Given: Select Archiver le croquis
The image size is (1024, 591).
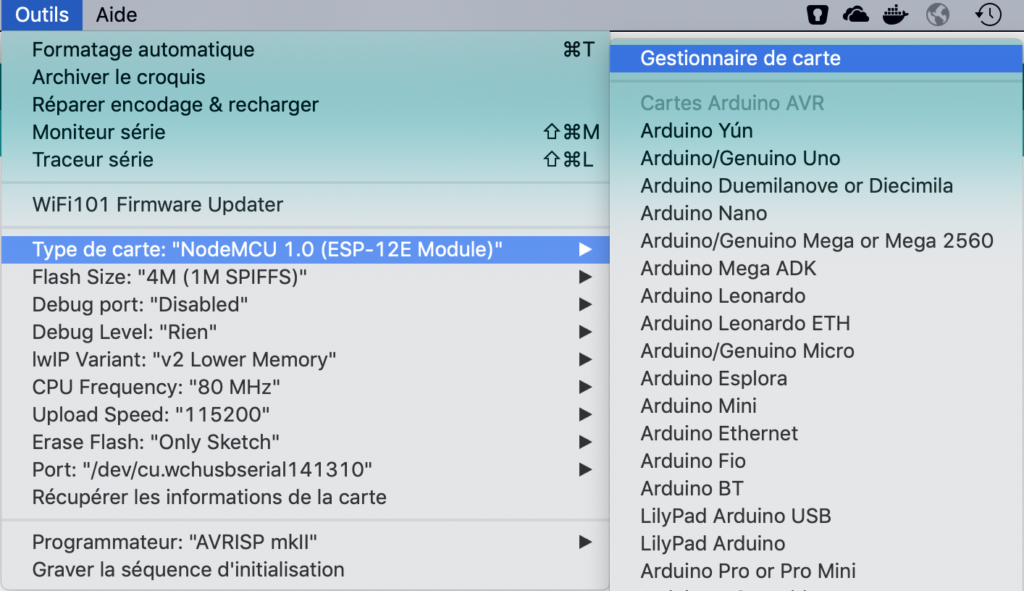Looking at the screenshot, I should [x=306, y=77].
